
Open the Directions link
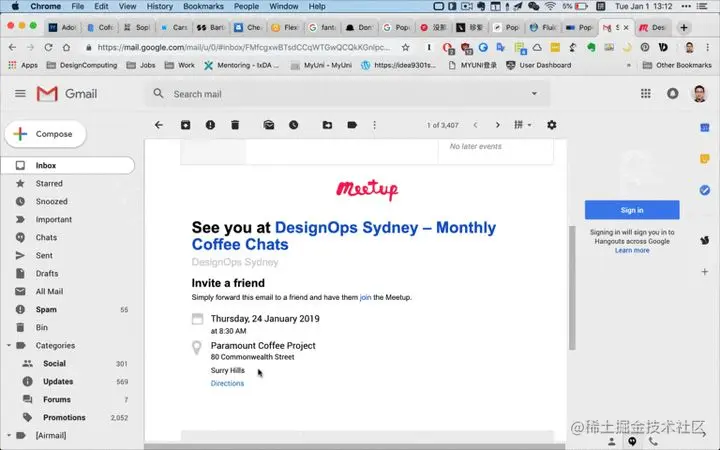tap(227, 383)
